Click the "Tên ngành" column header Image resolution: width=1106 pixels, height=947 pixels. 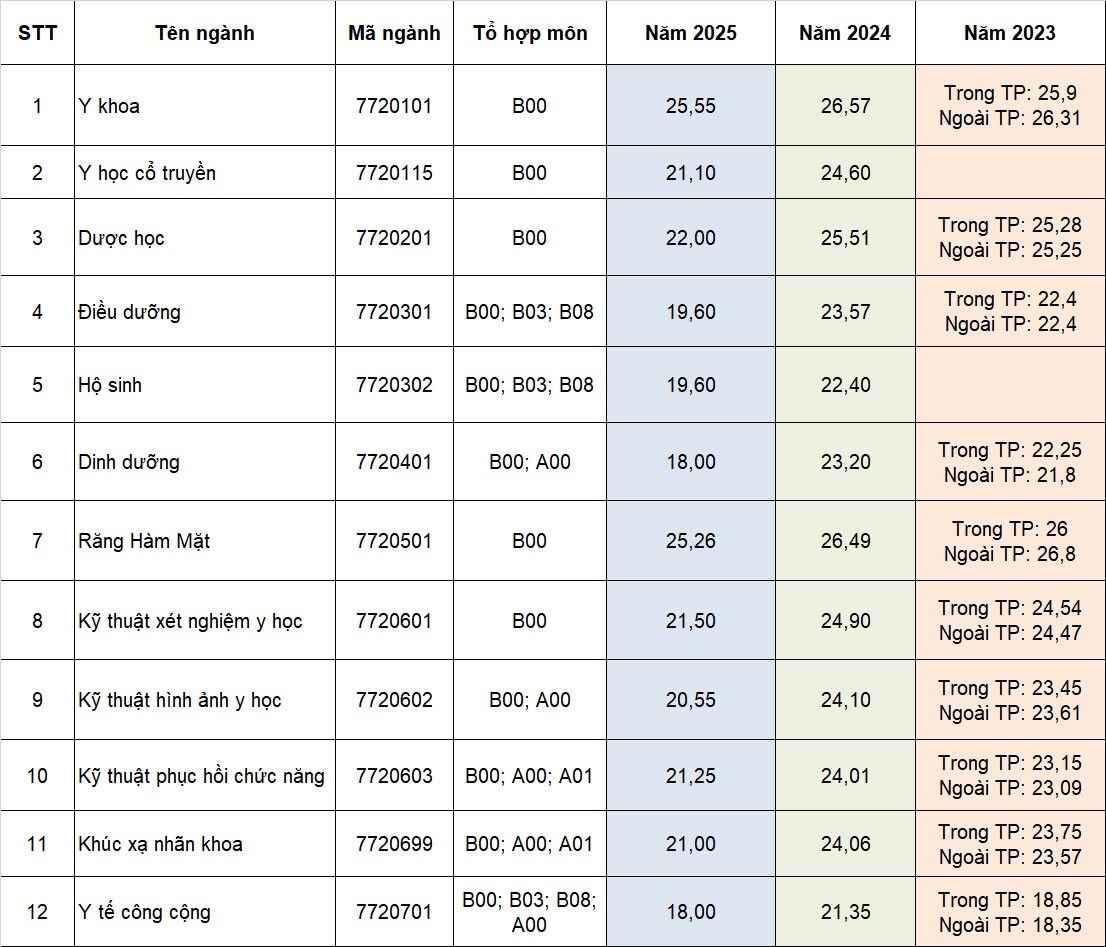[205, 33]
